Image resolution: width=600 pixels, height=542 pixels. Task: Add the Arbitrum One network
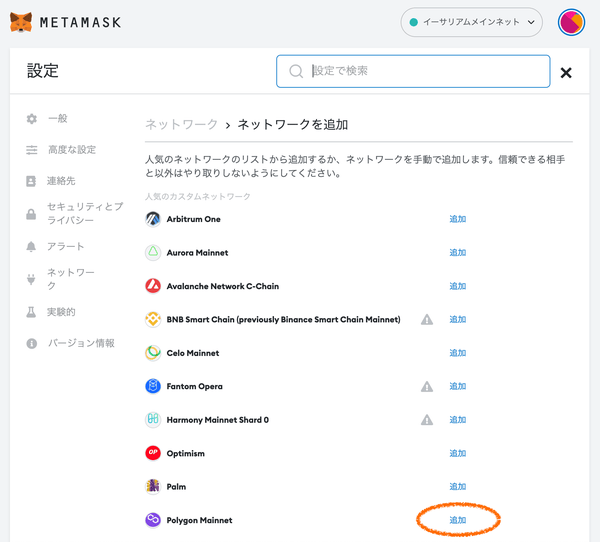coord(458,219)
